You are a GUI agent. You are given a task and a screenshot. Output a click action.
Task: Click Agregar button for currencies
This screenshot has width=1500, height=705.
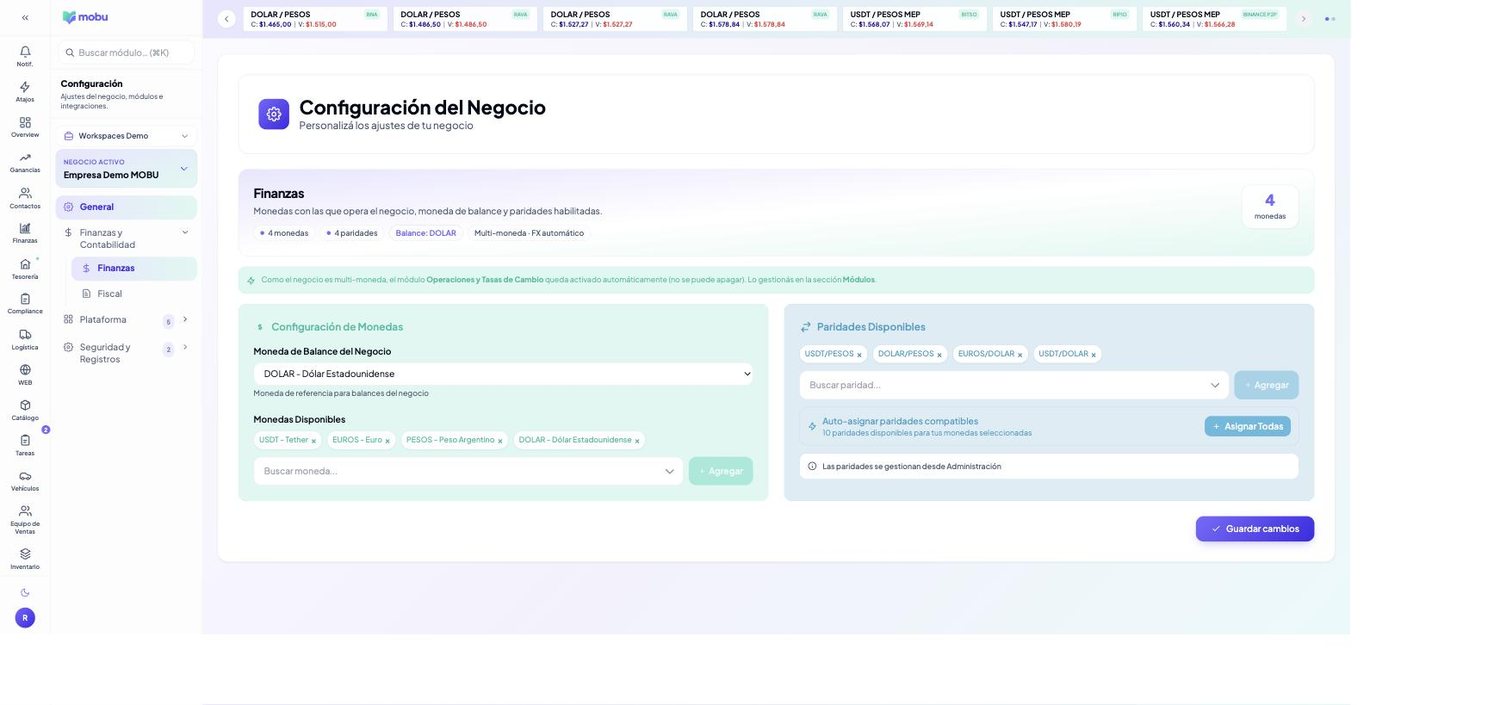(x=720, y=471)
